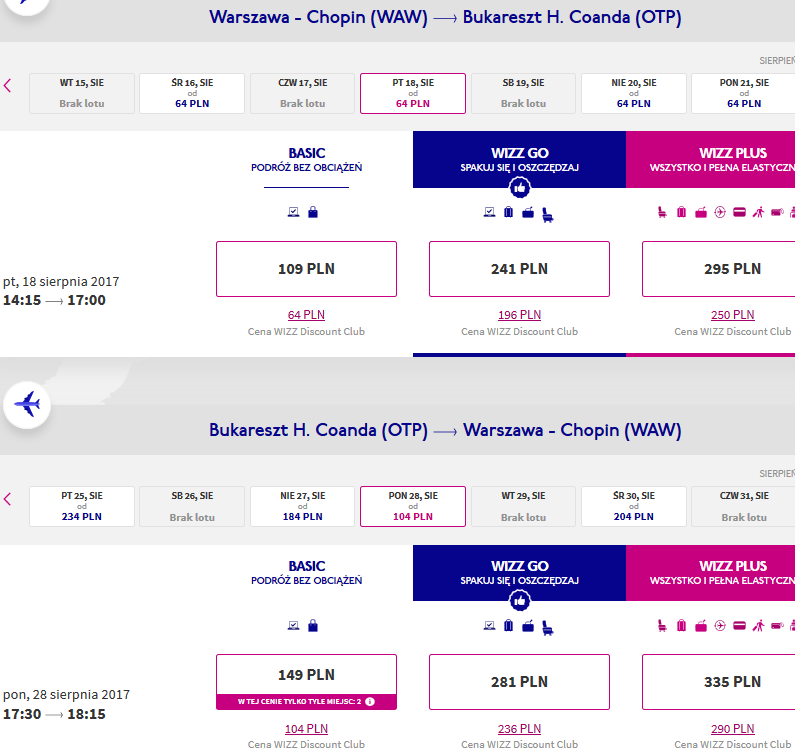The image size is (795, 751).
Task: Click airport check-in plane icon in outbound WIZZ PLUS
Action: click(x=720, y=212)
